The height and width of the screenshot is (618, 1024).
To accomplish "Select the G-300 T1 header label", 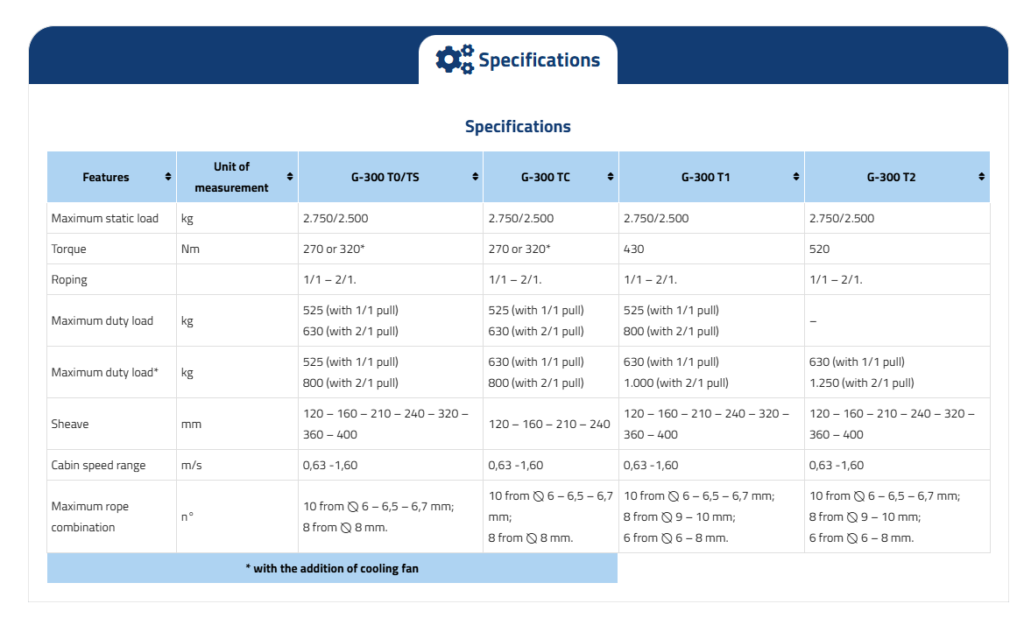I will 706,177.
